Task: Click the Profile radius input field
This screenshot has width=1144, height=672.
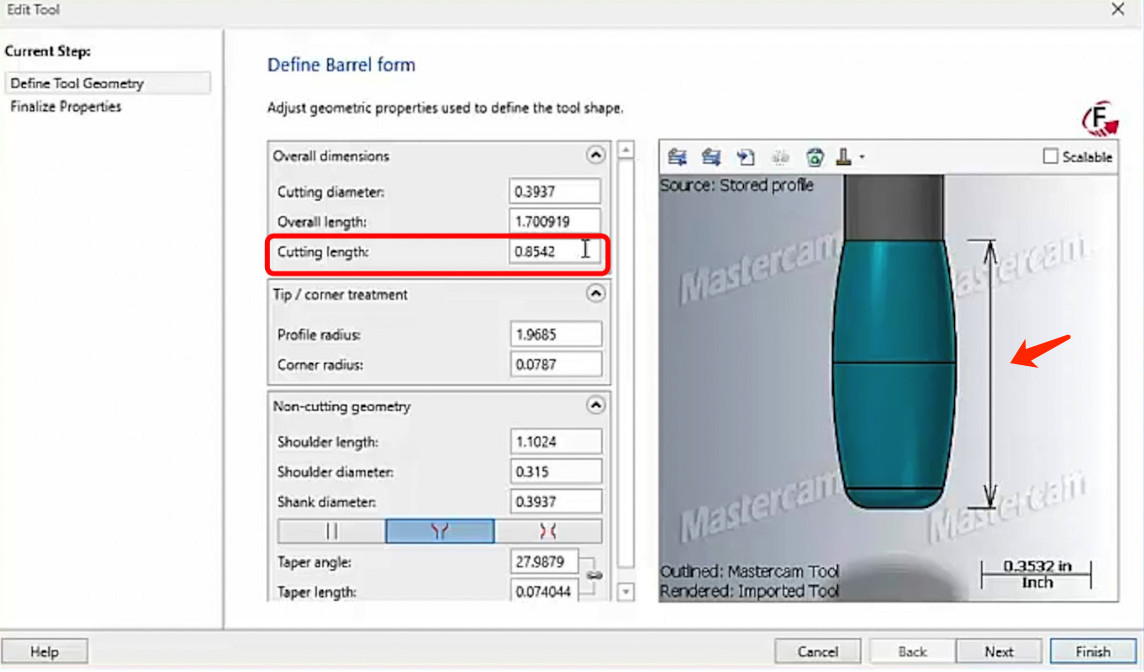Action: pyautogui.click(x=556, y=334)
